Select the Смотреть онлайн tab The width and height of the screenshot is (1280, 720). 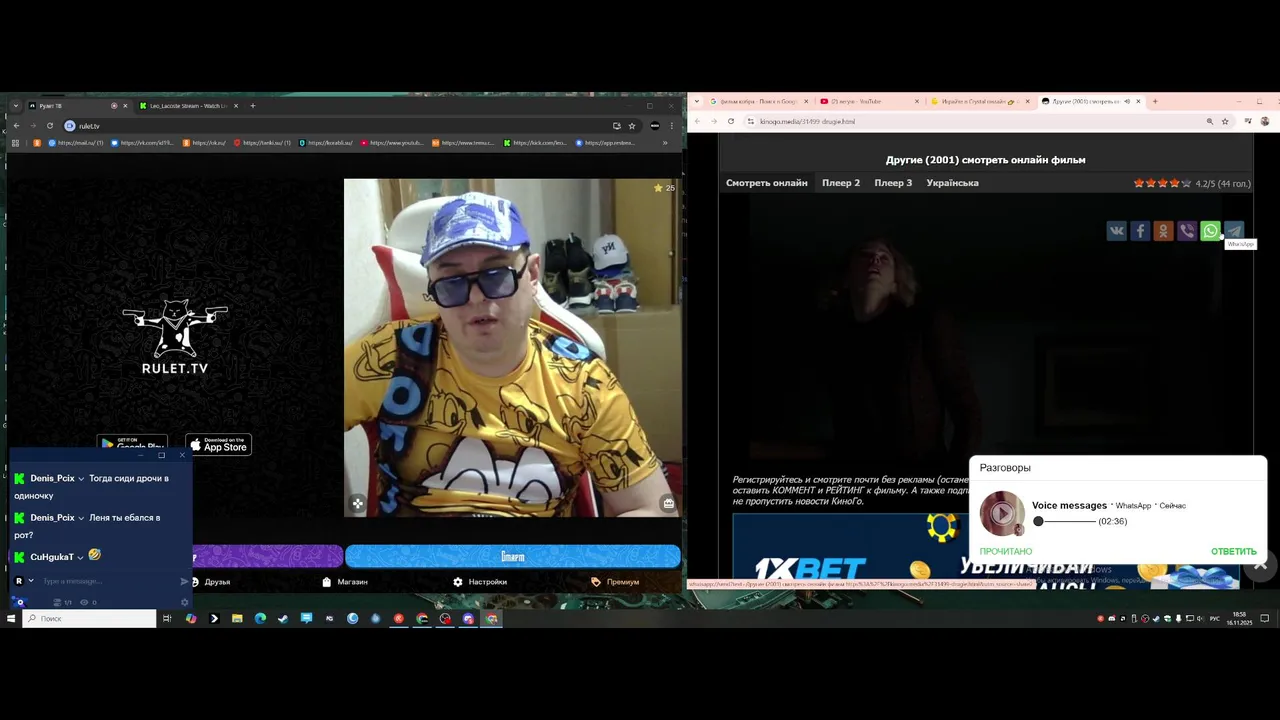767,183
